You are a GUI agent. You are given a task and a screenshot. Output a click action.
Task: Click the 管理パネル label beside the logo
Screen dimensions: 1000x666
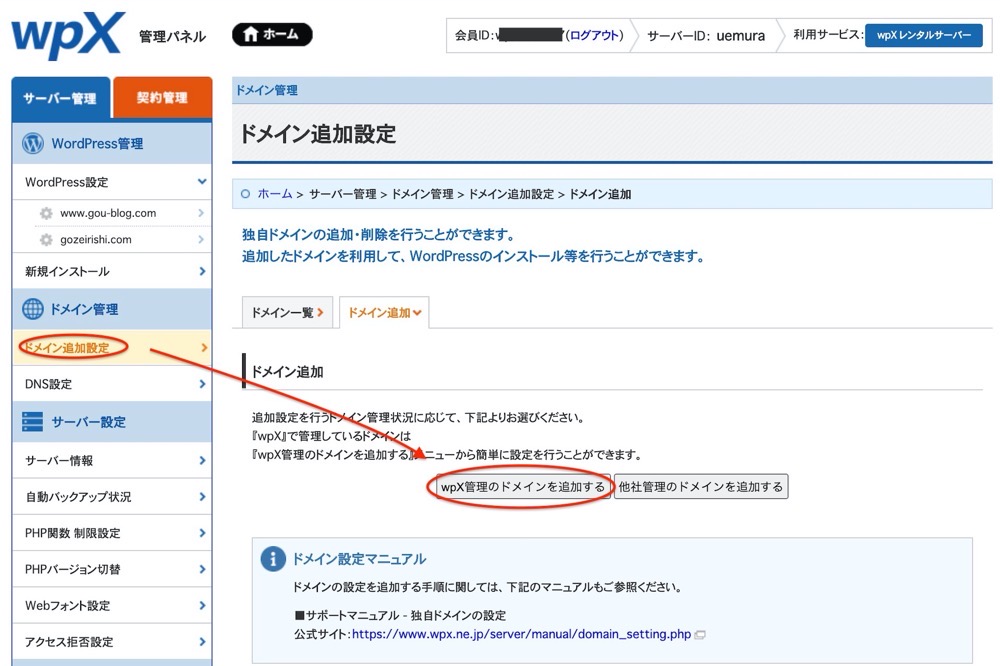point(172,37)
